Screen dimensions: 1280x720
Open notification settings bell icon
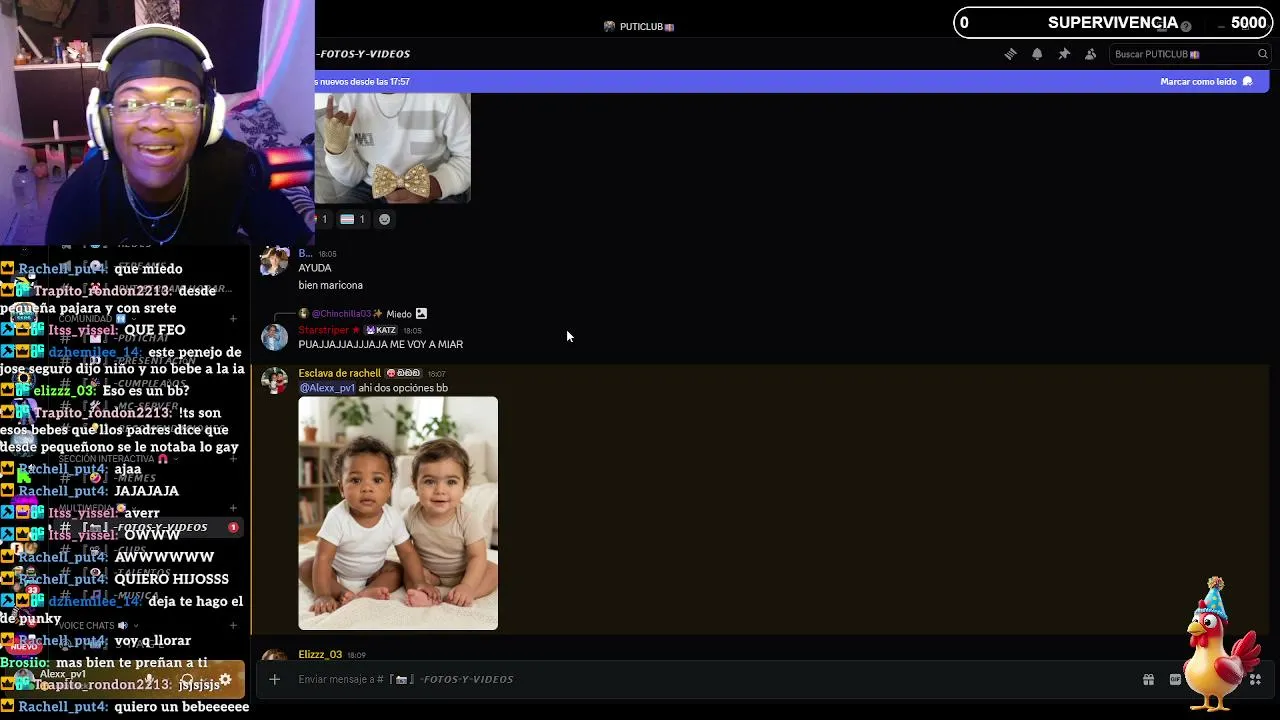1037,54
